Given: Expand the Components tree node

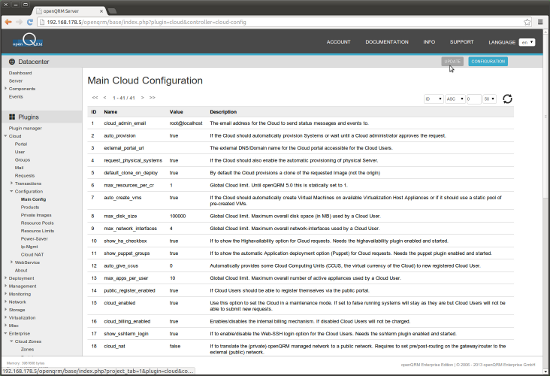Looking at the screenshot, I should point(6,88).
